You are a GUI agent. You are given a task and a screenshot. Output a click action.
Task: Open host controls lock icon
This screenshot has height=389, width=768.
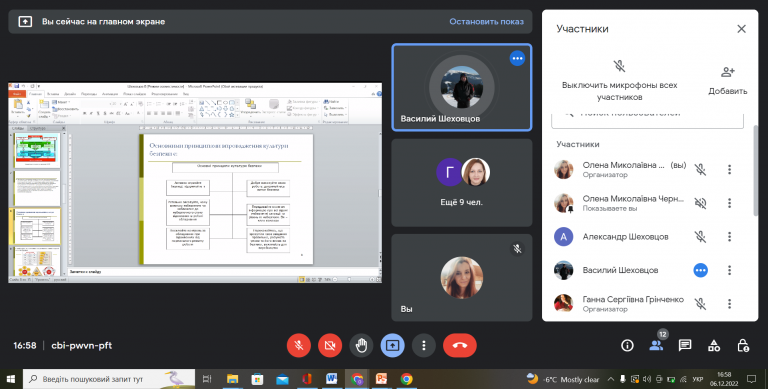[x=743, y=345]
